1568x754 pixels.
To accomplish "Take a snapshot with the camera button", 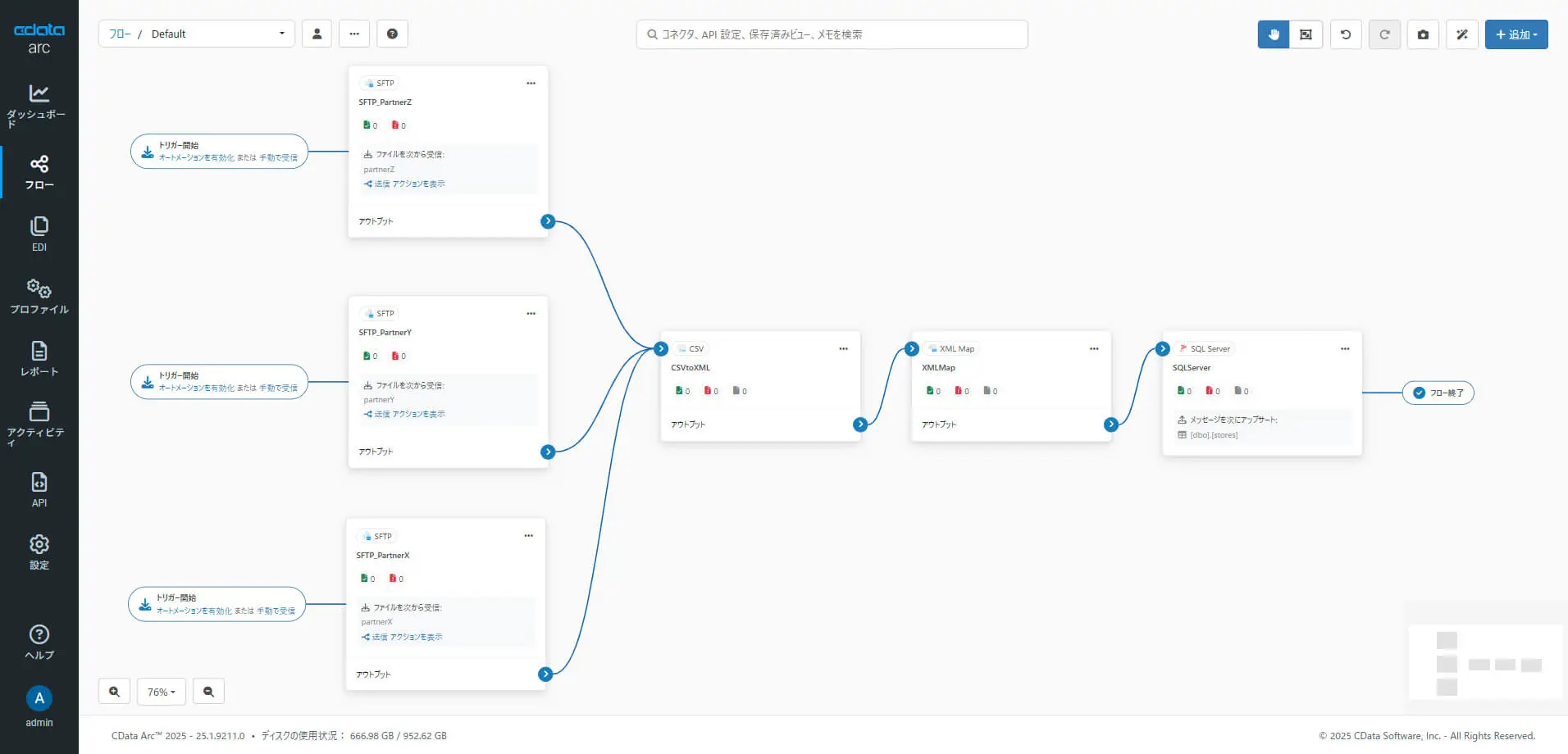I will point(1423,34).
